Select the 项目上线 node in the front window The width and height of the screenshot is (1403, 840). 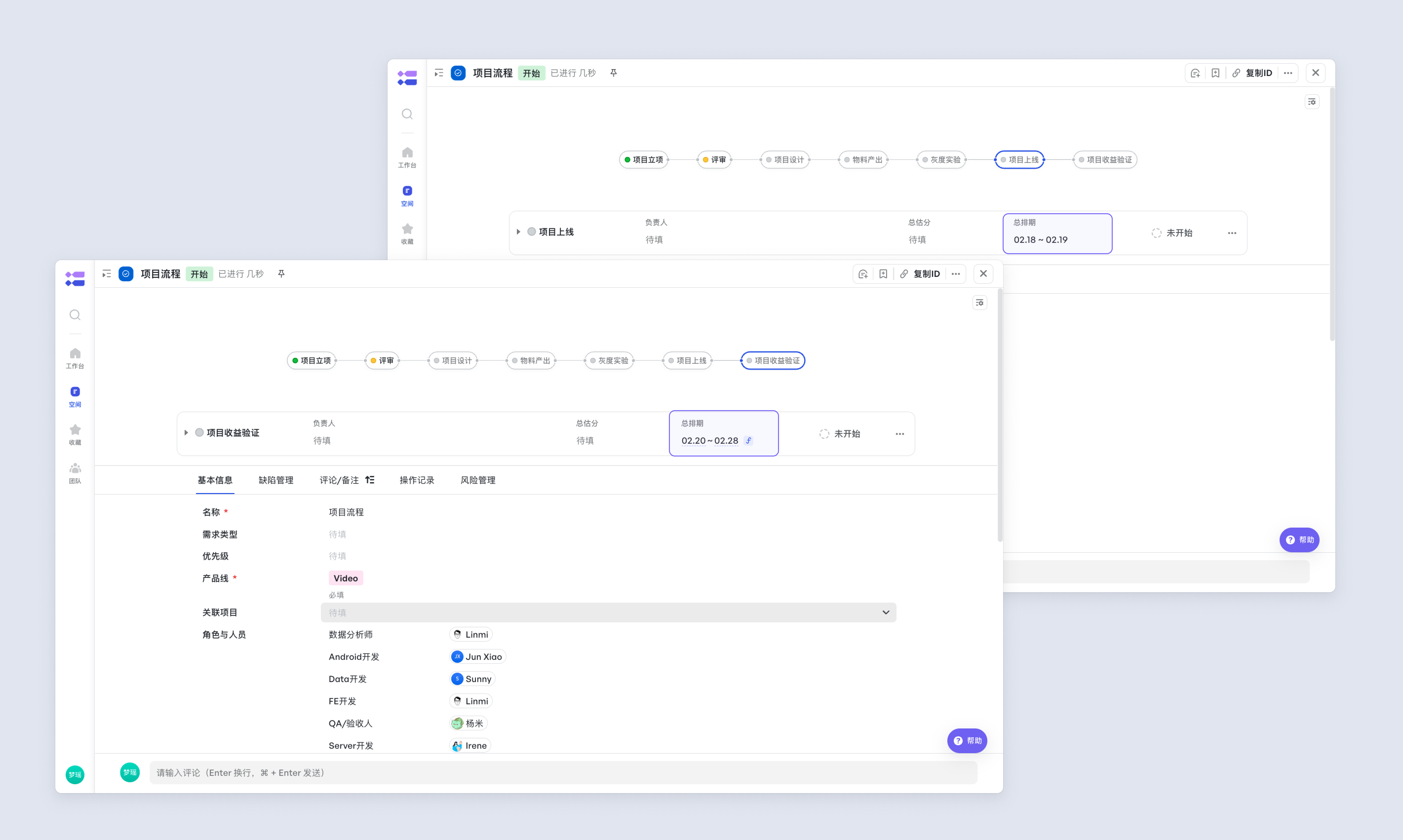click(x=687, y=361)
